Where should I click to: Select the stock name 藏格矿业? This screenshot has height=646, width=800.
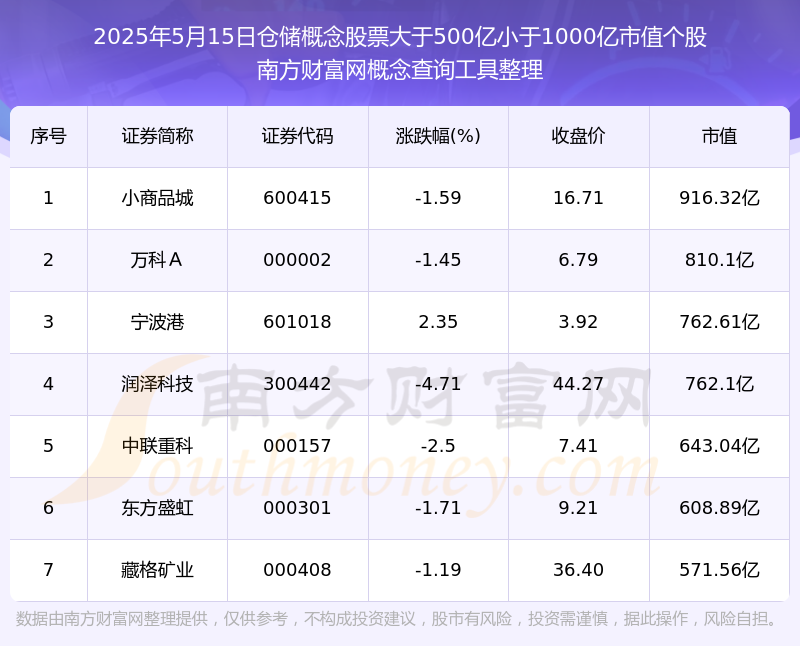click(157, 570)
